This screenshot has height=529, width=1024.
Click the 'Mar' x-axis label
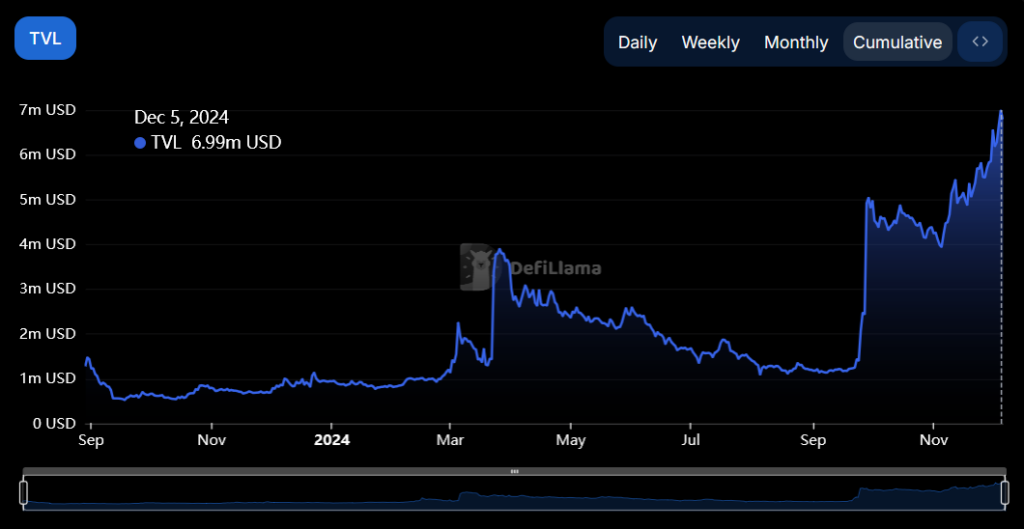pyautogui.click(x=450, y=441)
